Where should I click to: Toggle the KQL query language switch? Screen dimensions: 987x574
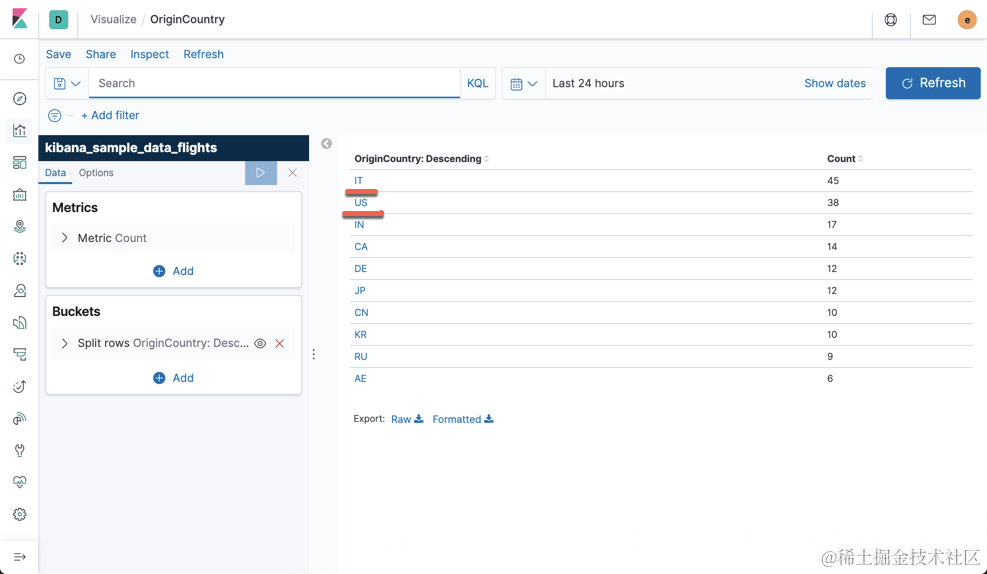(478, 83)
